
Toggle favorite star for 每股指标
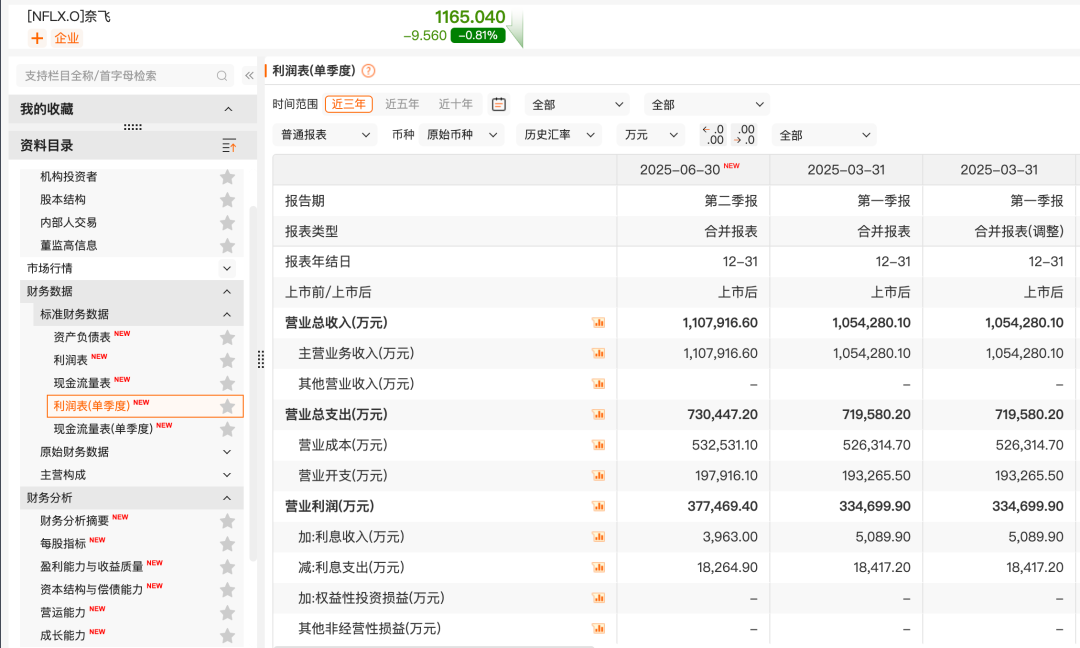coord(227,544)
